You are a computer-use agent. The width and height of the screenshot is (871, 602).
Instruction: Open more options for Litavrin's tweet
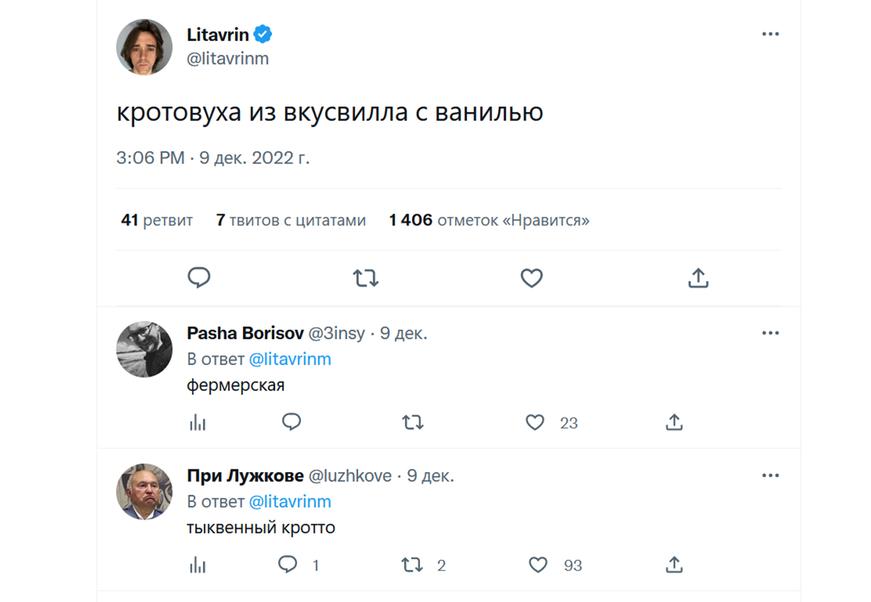[770, 34]
